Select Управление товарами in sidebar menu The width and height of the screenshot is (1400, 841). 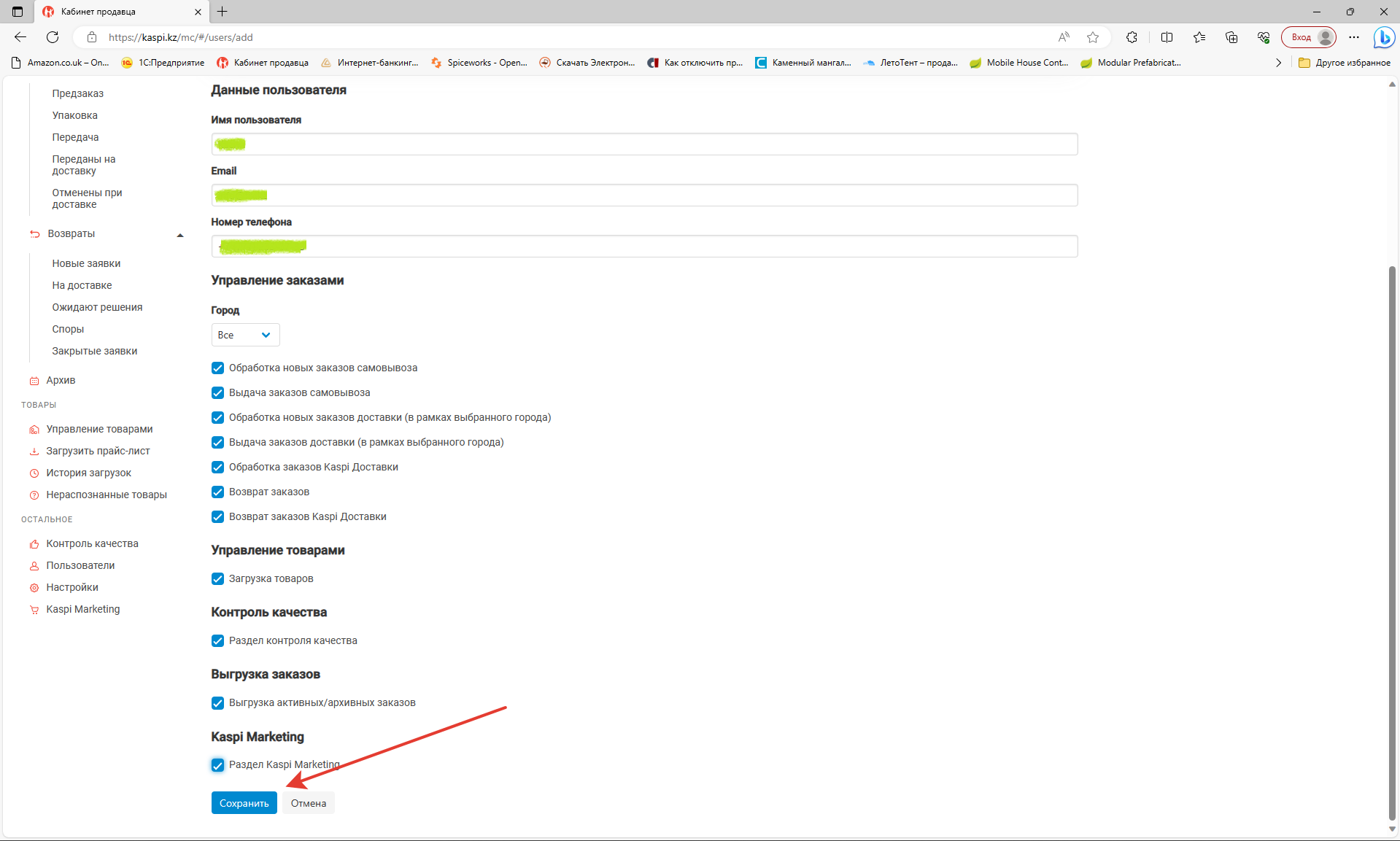pyautogui.click(x=99, y=429)
